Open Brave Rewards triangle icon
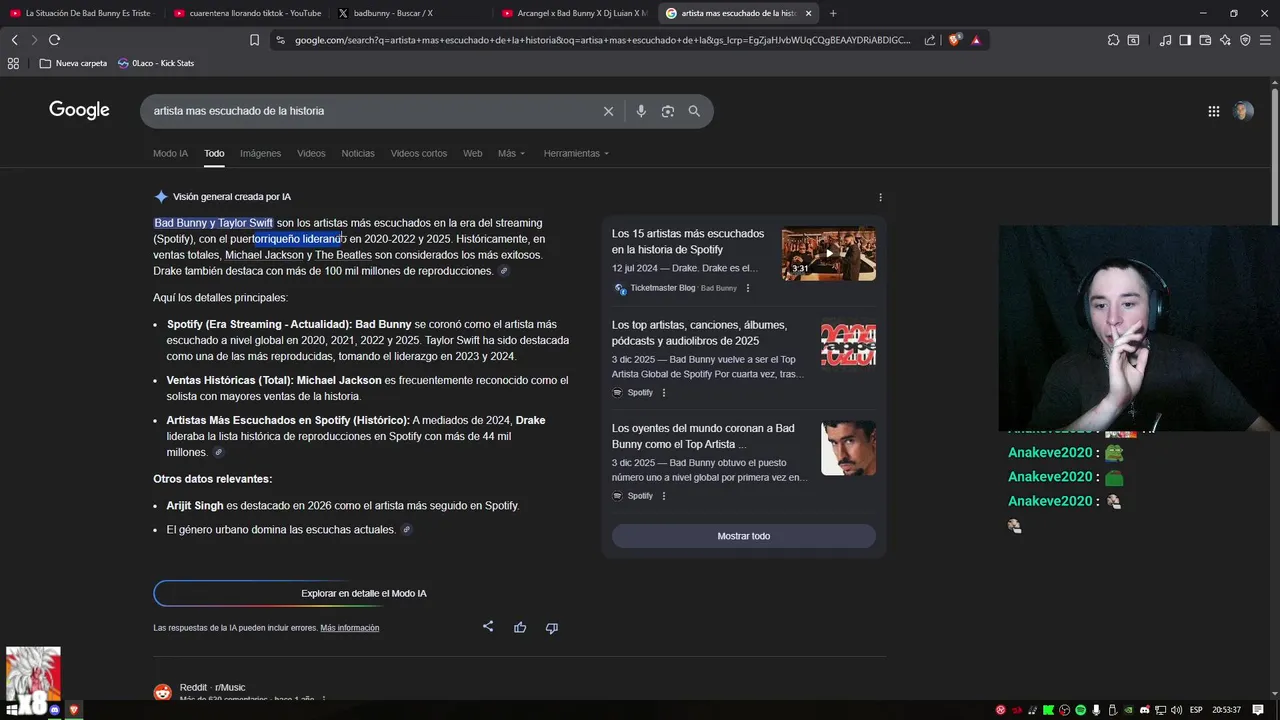This screenshot has height=720, width=1280. [975, 40]
